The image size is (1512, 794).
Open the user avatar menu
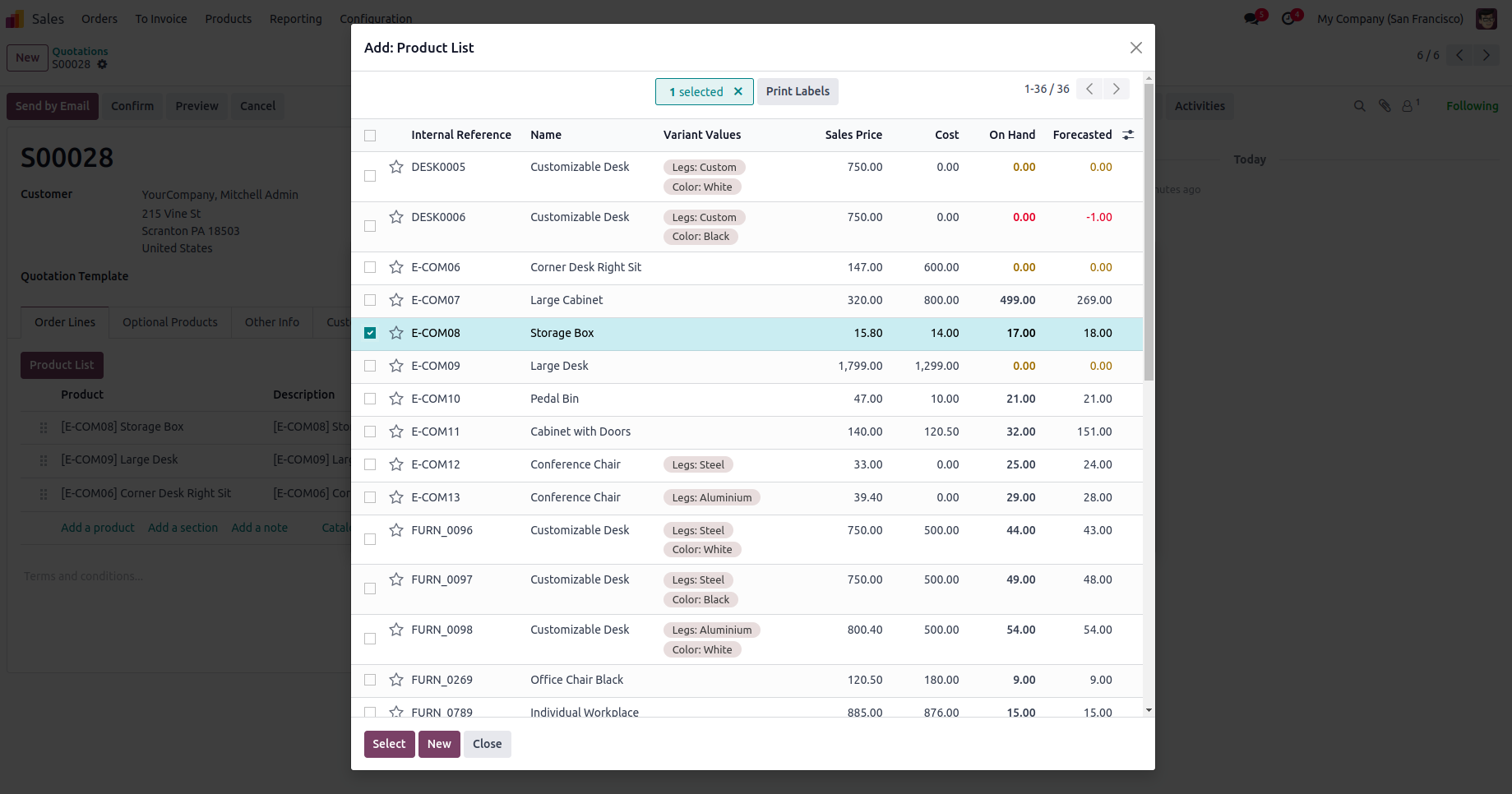tap(1487, 19)
